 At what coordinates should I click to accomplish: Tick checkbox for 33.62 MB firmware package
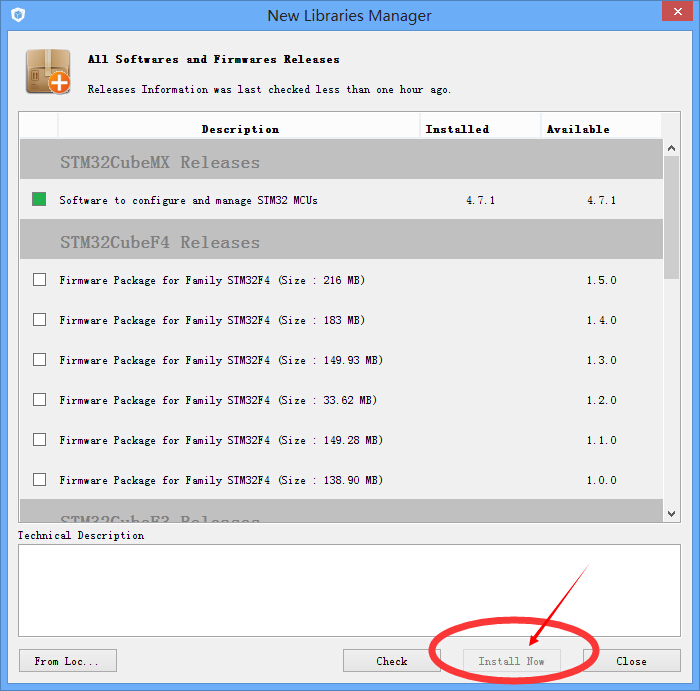click(39, 400)
